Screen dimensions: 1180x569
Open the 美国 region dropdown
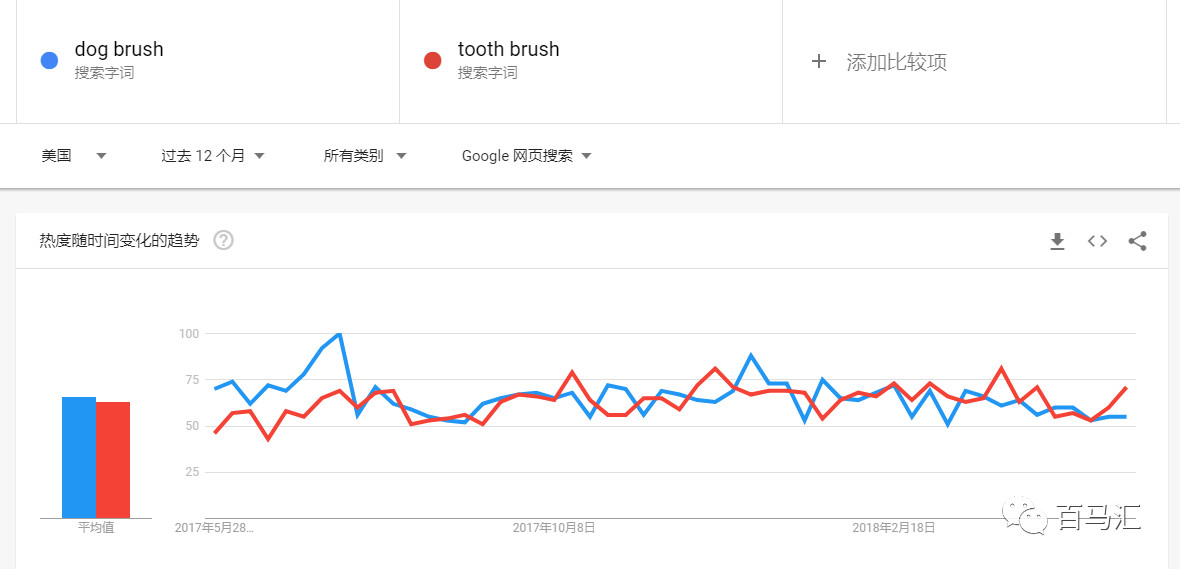point(74,156)
